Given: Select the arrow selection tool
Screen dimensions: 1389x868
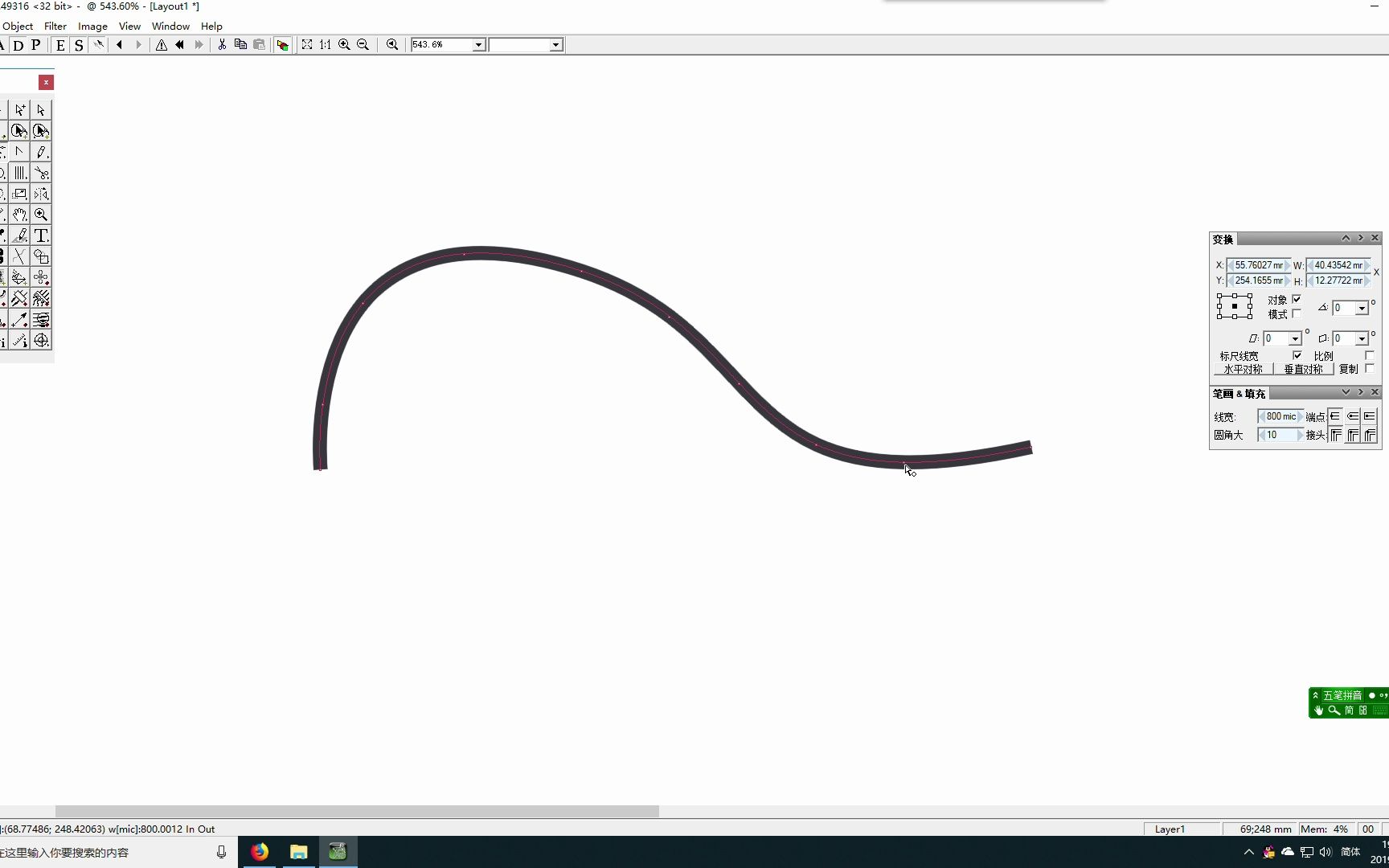Looking at the screenshot, I should (41, 110).
